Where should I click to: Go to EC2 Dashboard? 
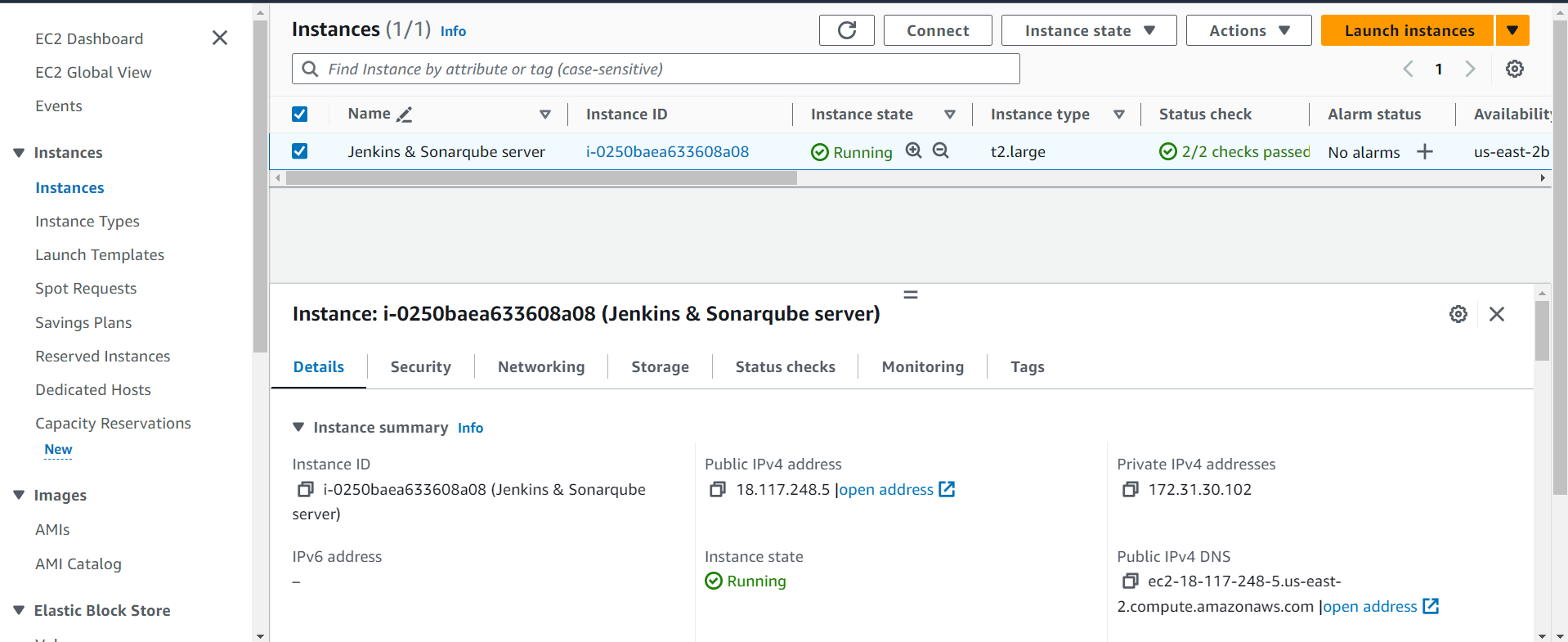point(89,38)
